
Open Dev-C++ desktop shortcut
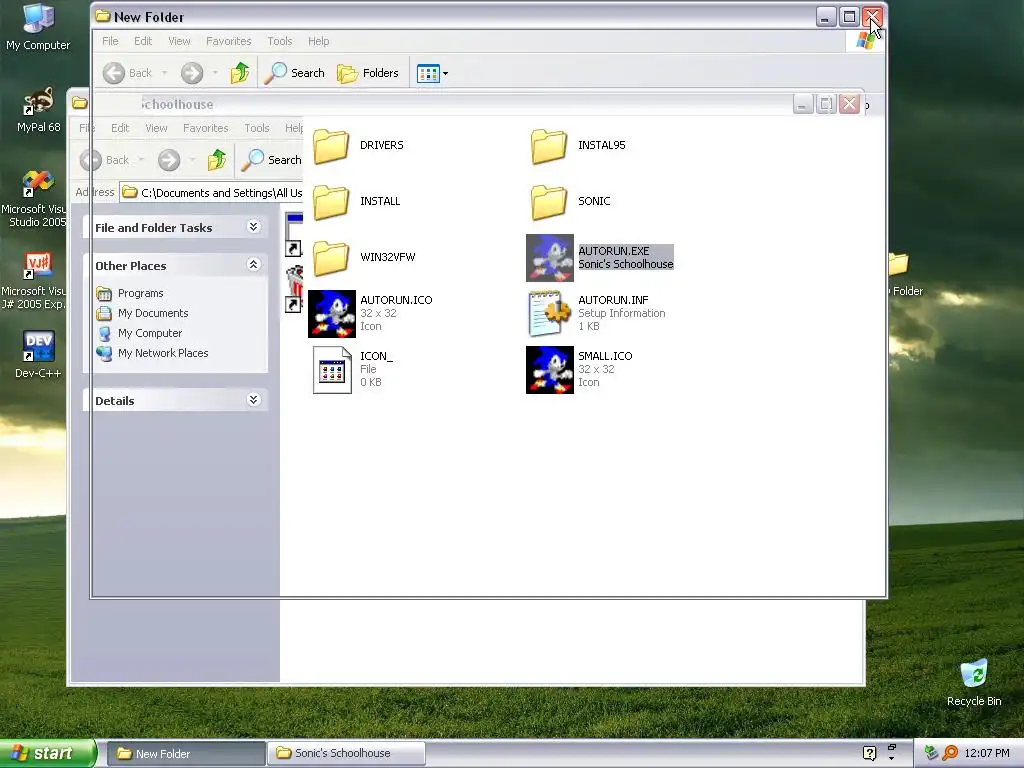(38, 355)
